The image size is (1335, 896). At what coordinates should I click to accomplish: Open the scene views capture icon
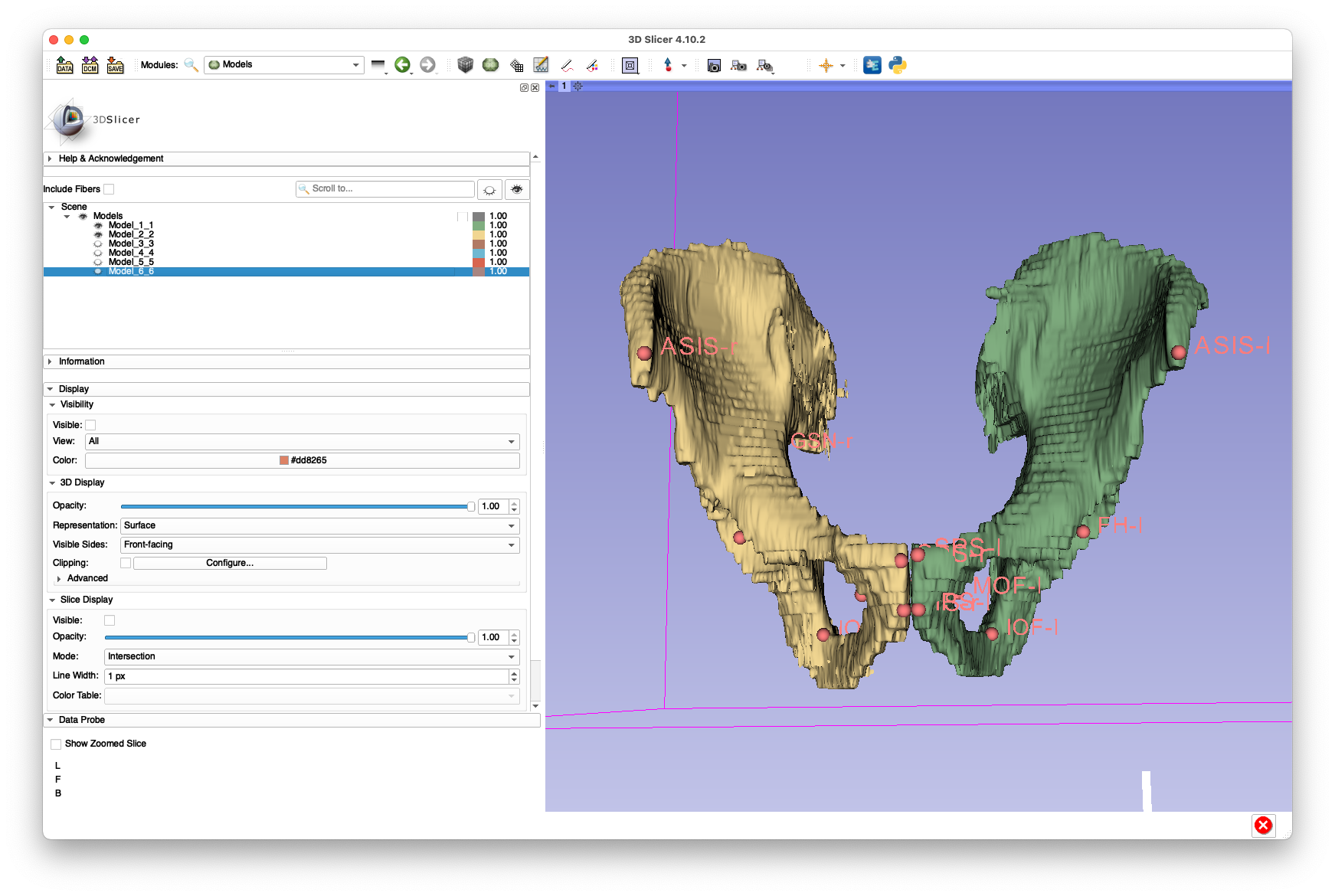(738, 65)
